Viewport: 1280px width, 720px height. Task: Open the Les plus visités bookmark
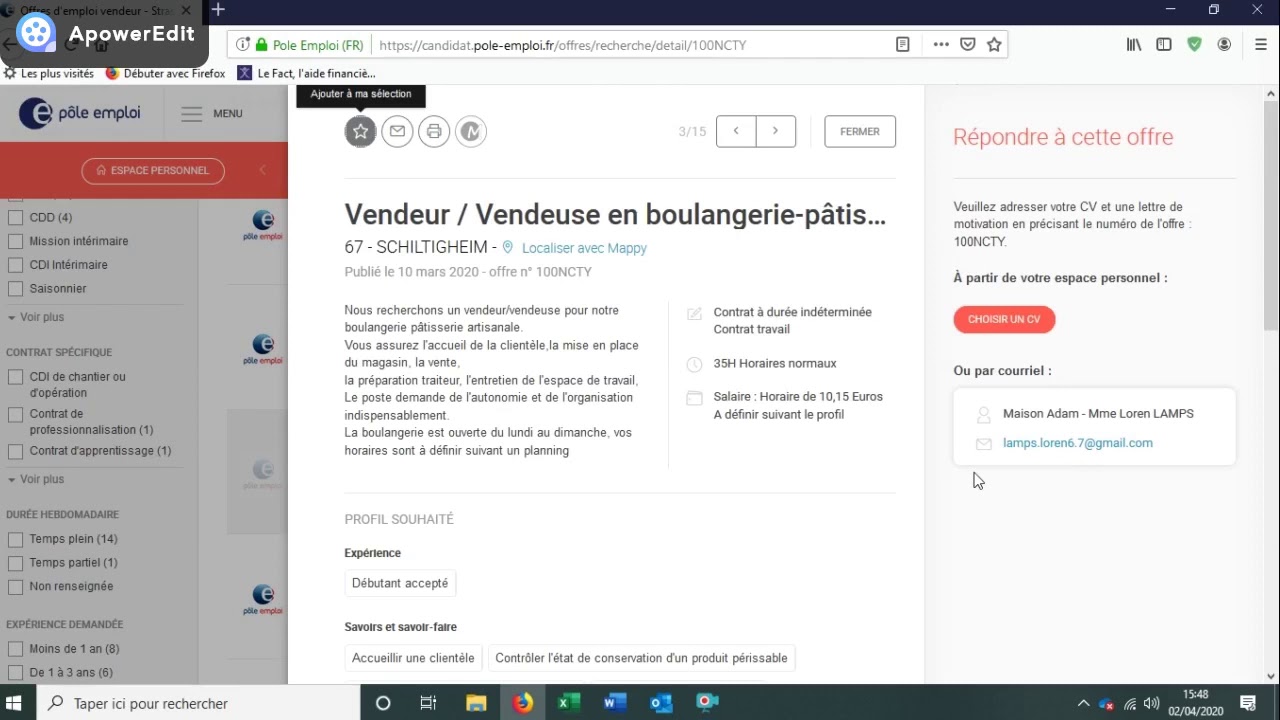49,73
